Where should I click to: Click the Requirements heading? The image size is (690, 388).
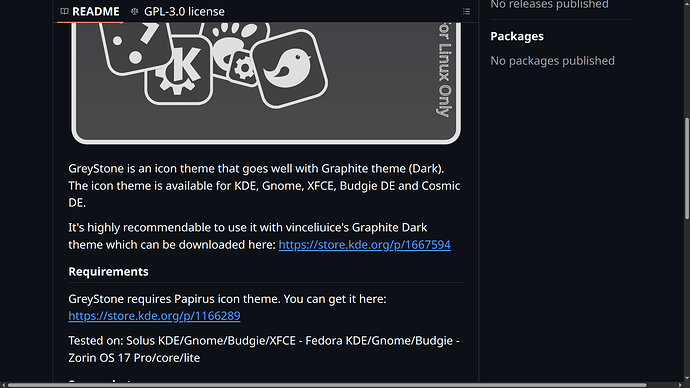pos(108,271)
